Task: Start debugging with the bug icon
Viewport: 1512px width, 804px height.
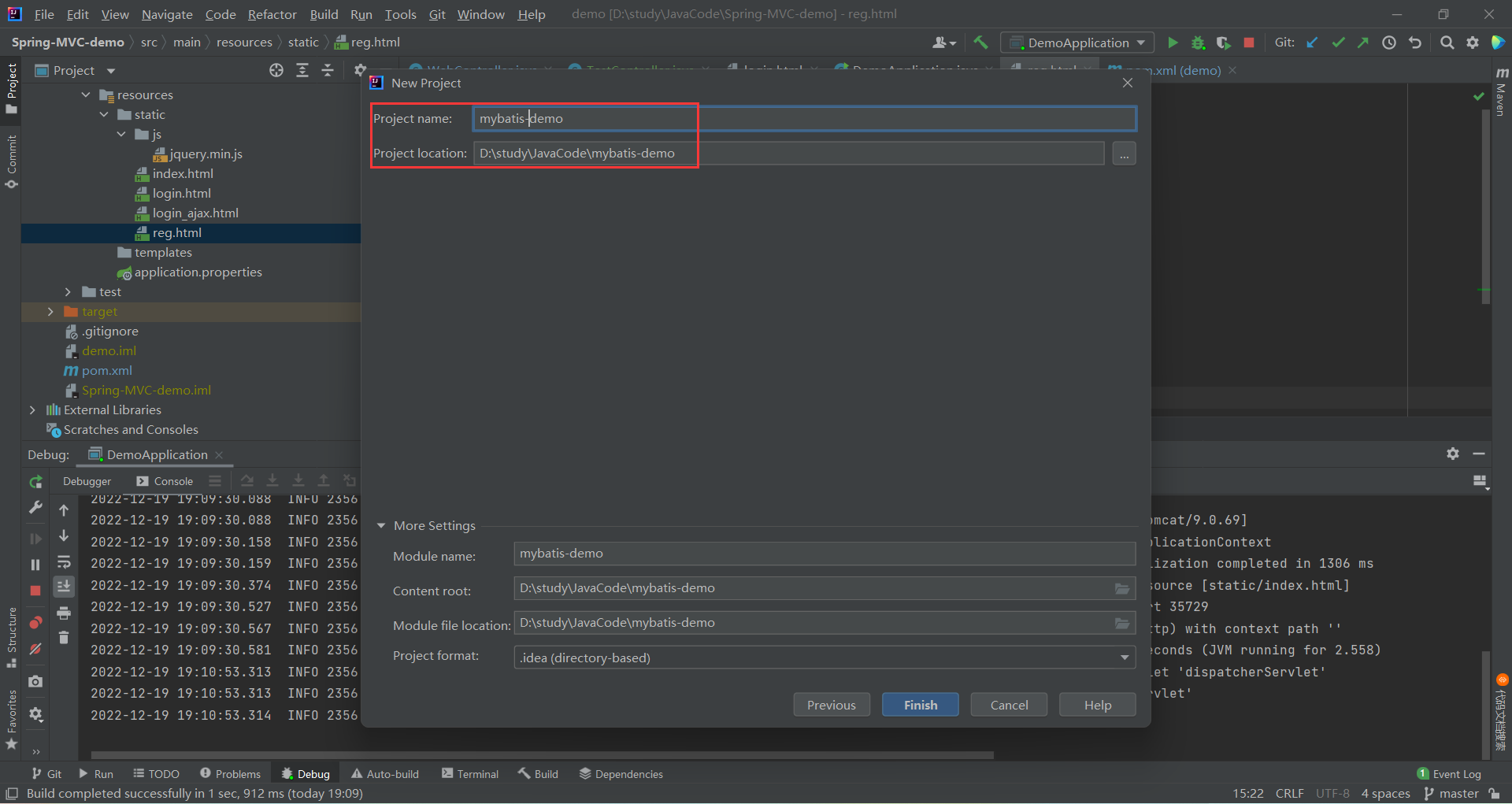Action: click(x=1198, y=43)
